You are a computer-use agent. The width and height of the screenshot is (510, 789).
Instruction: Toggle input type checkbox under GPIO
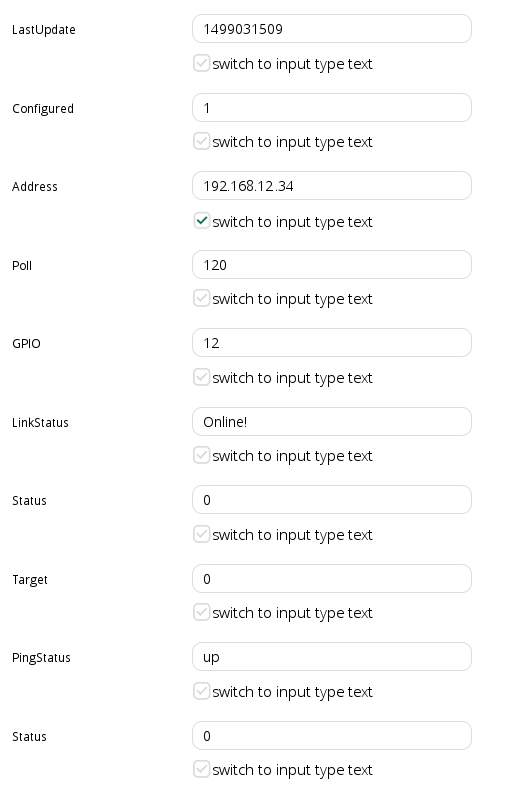[202, 377]
